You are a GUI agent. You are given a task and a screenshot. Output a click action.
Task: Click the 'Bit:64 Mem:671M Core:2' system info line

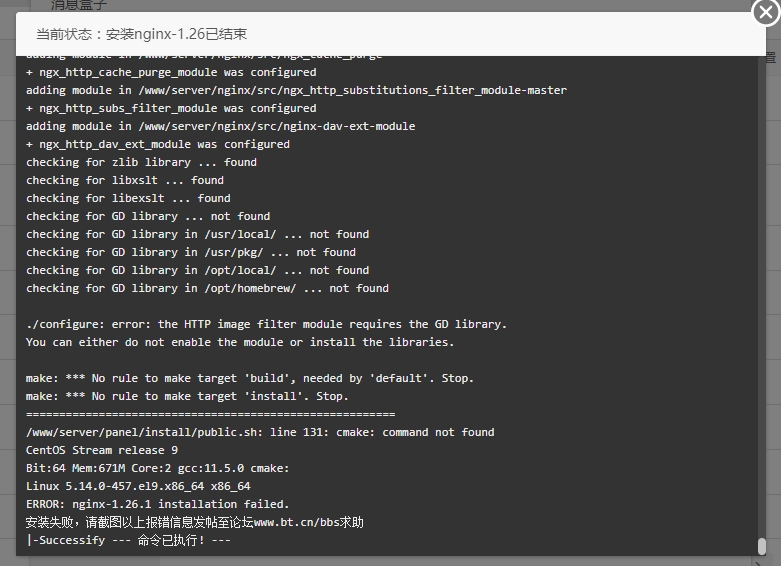(157, 468)
